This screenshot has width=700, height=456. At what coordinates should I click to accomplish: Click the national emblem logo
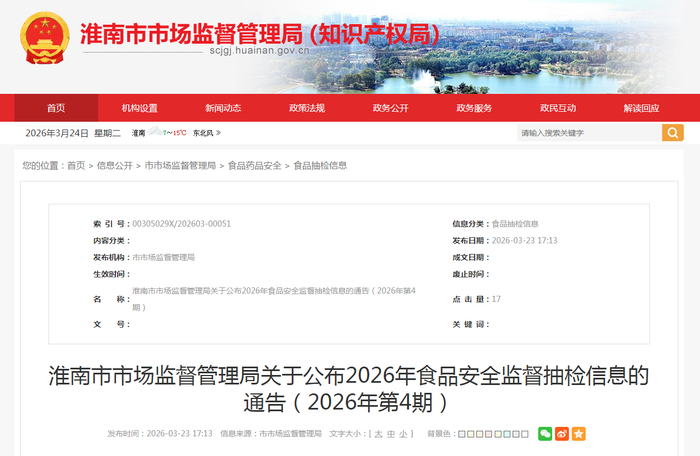pyautogui.click(x=45, y=38)
